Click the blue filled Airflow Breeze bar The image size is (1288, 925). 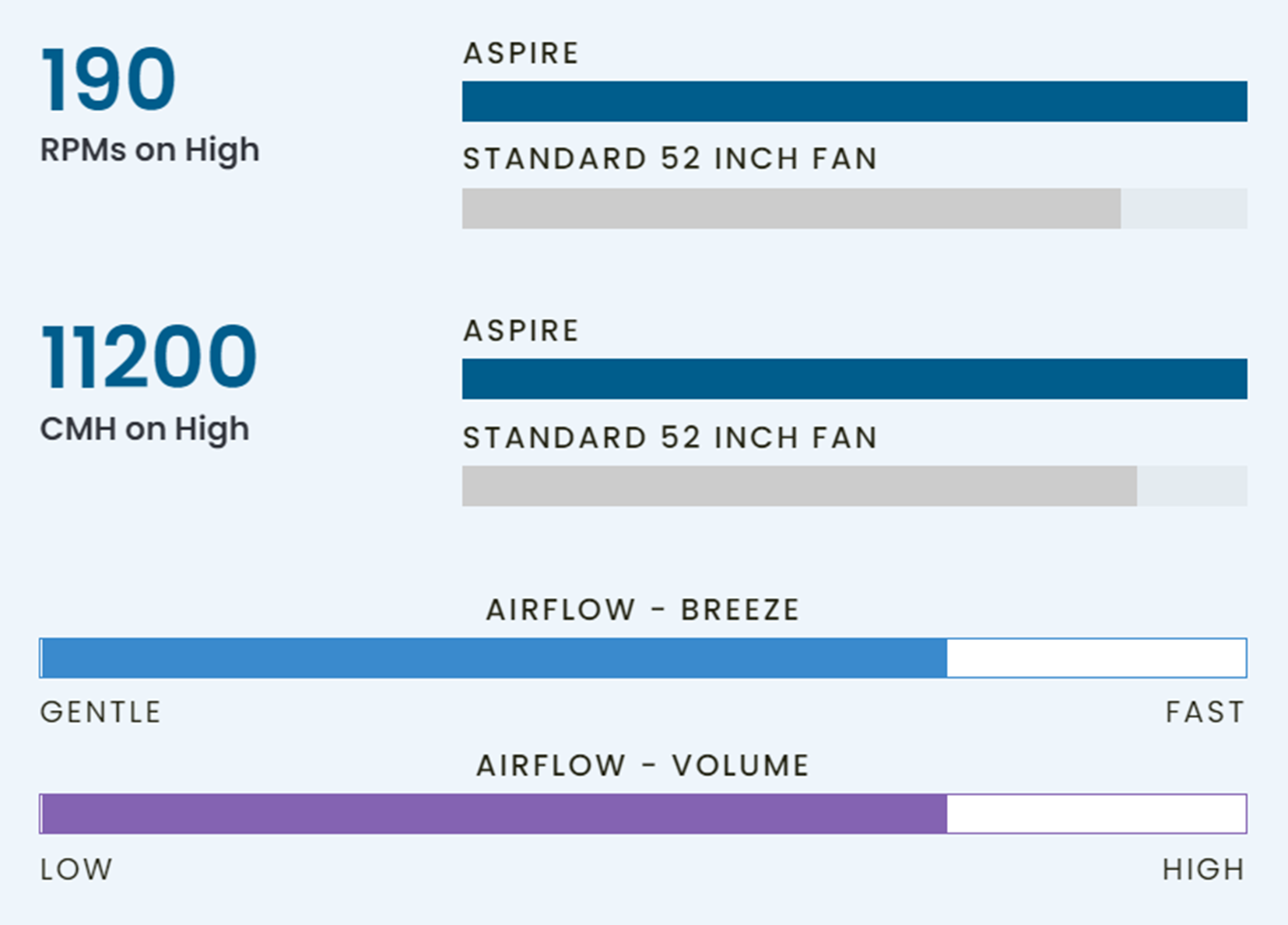point(494,658)
